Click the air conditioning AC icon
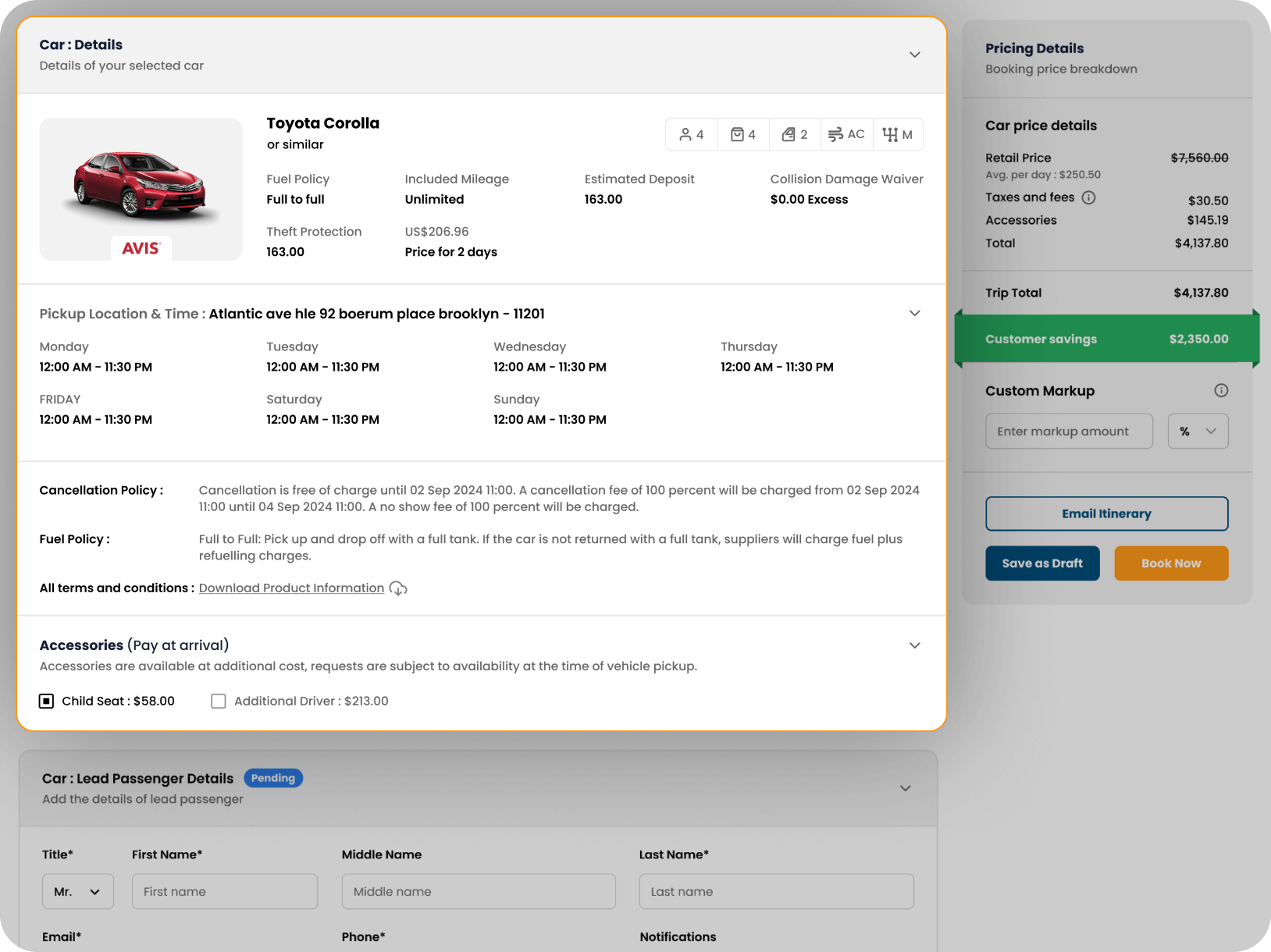Screen dimensions: 1271x952 click(835, 134)
